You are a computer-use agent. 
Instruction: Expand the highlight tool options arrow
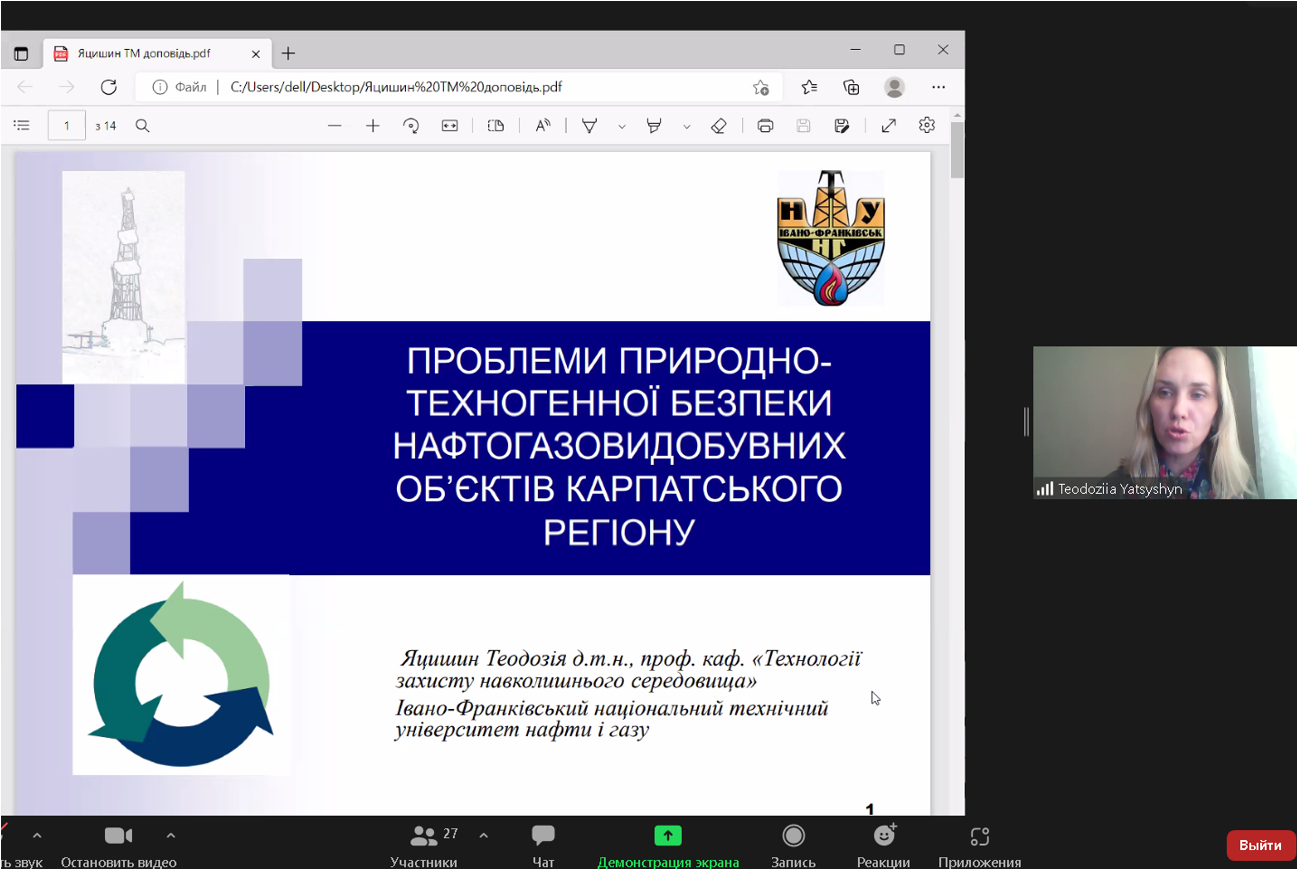686,127
